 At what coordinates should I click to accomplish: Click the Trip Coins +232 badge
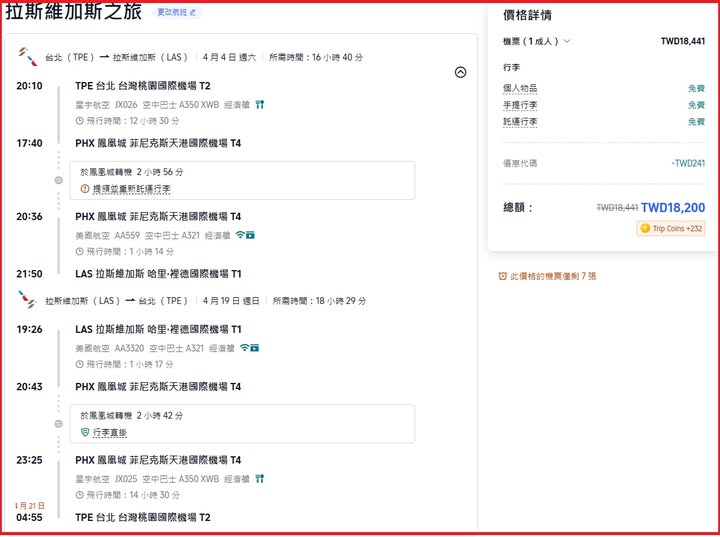tap(671, 229)
